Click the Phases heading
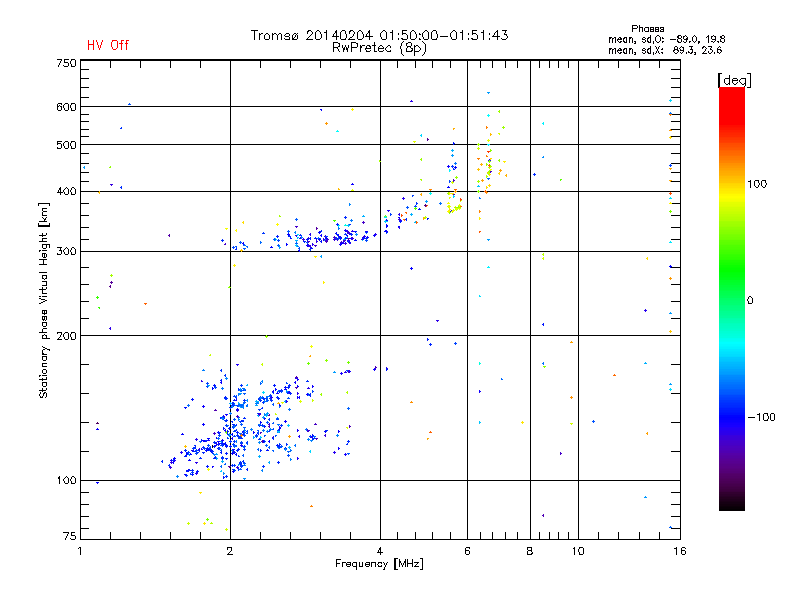800x600 pixels. click(647, 29)
